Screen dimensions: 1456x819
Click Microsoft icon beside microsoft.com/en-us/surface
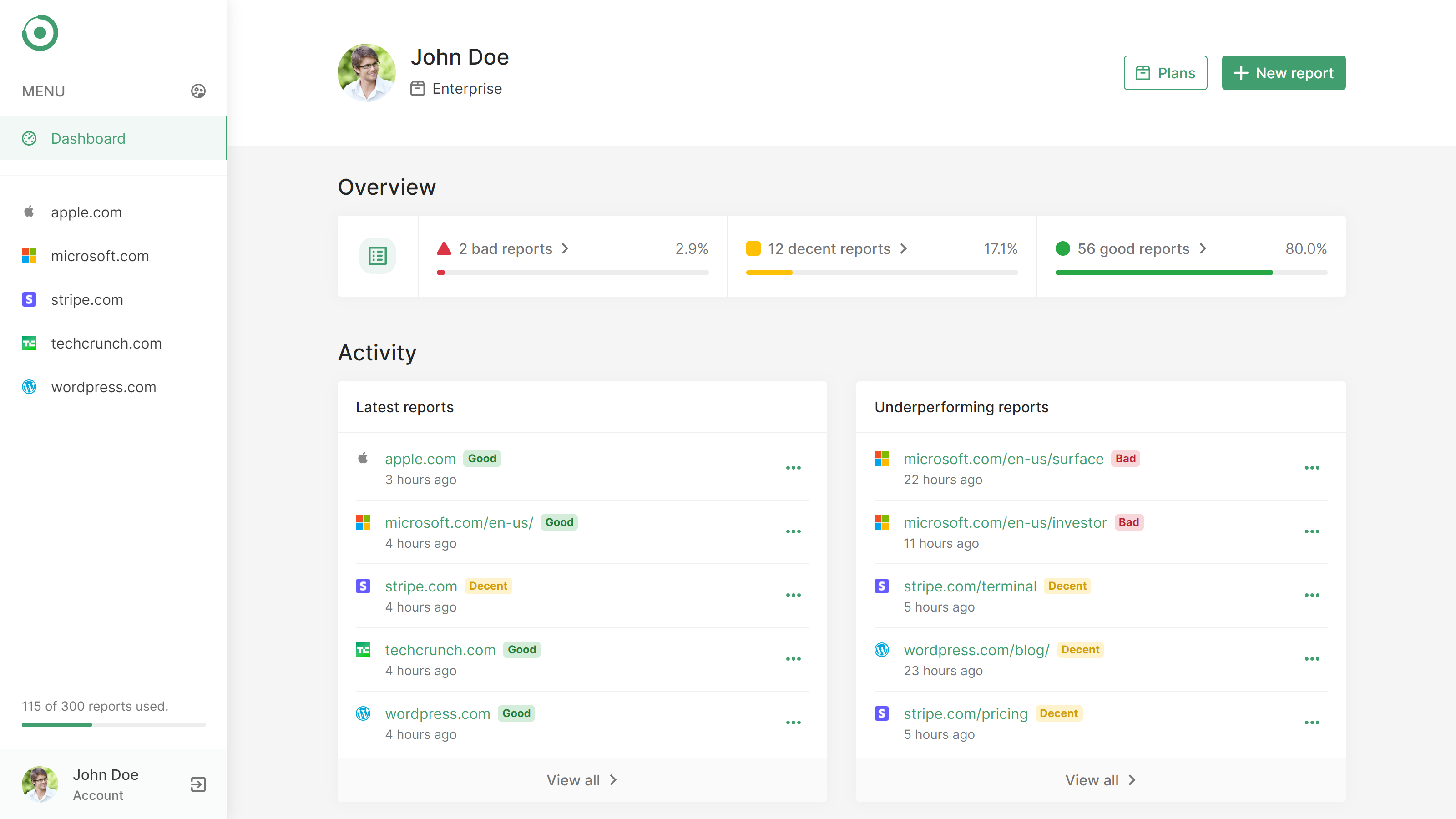pos(882,458)
